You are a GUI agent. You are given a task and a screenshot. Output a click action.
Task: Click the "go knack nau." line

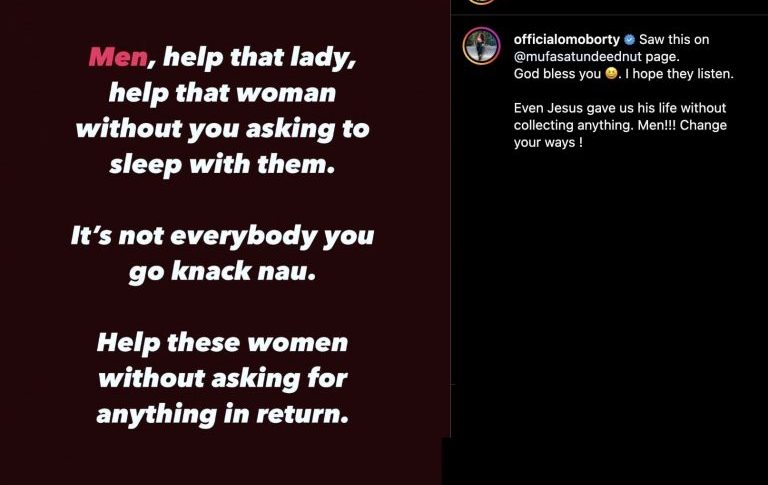222,271
